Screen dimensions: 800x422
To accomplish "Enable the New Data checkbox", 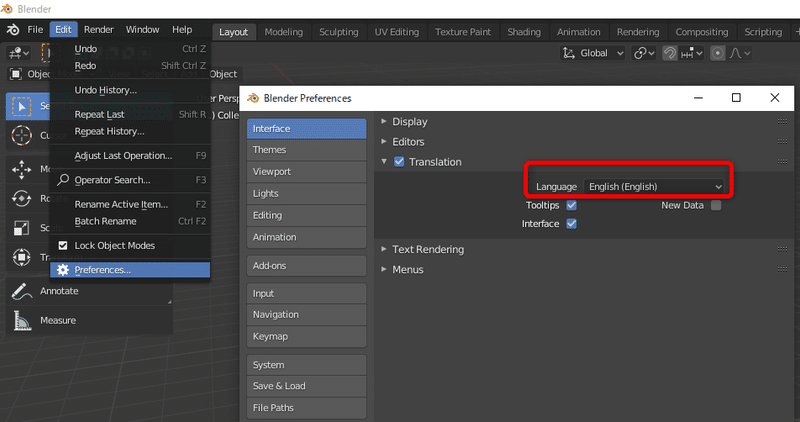I will pos(715,205).
